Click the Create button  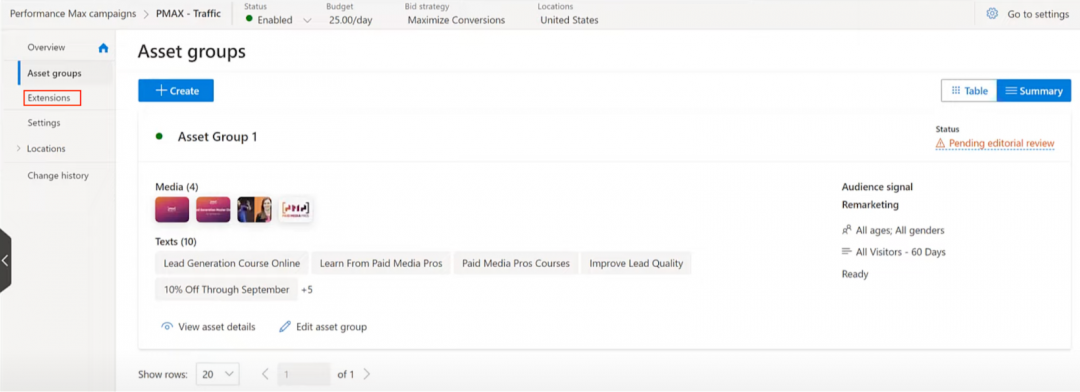[x=176, y=90]
